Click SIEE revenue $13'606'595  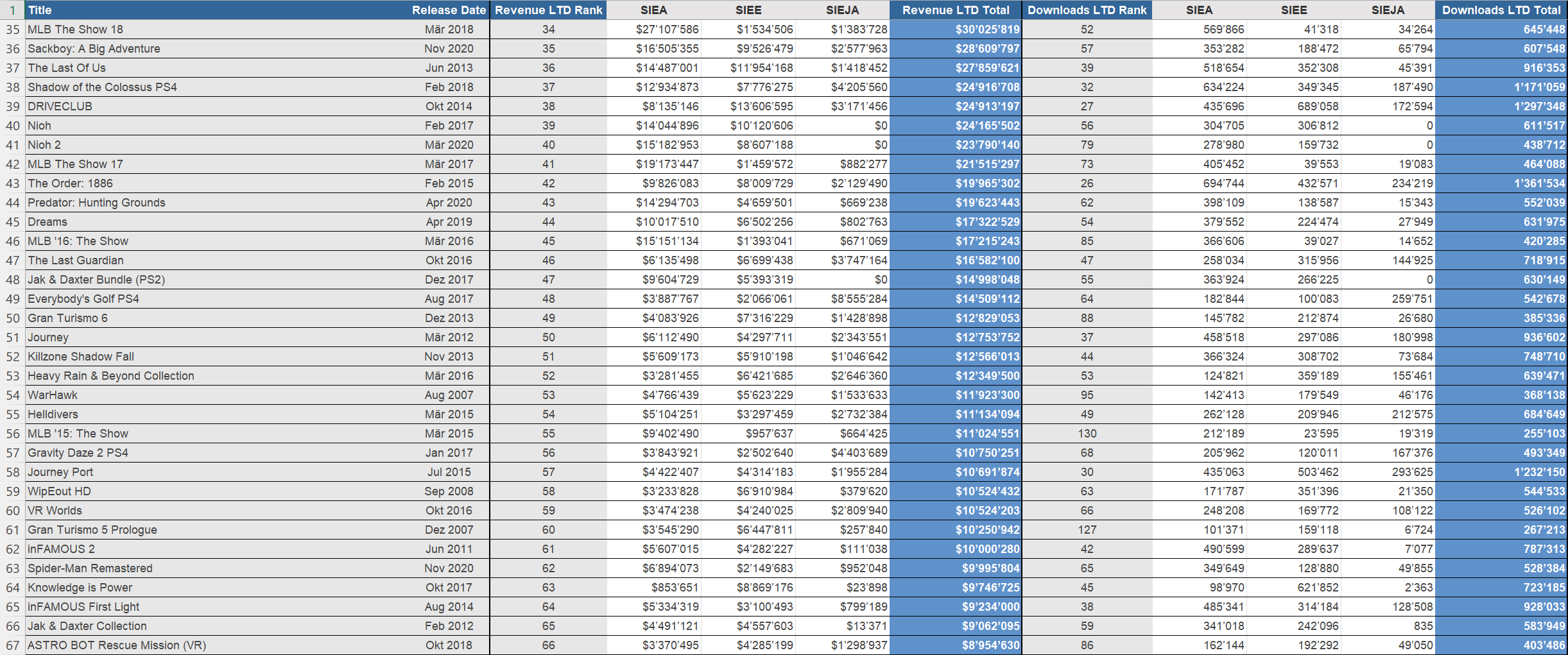tap(748, 106)
